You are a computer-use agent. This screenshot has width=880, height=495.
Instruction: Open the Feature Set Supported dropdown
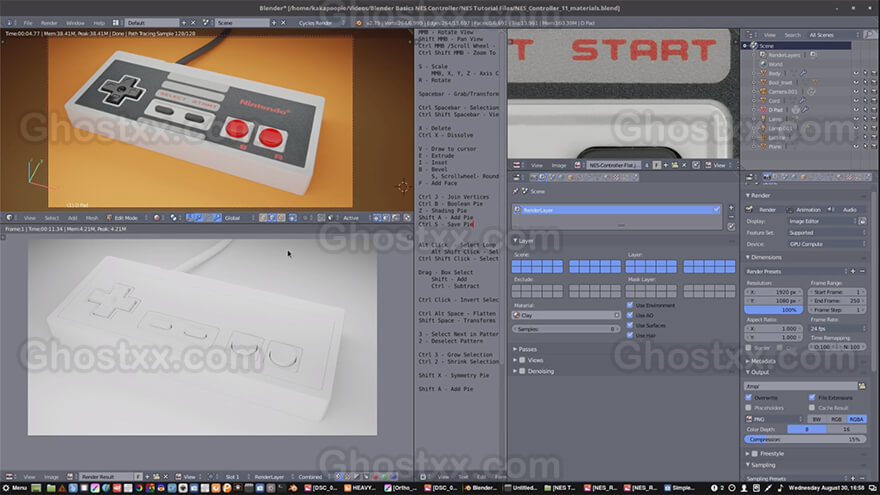point(826,232)
